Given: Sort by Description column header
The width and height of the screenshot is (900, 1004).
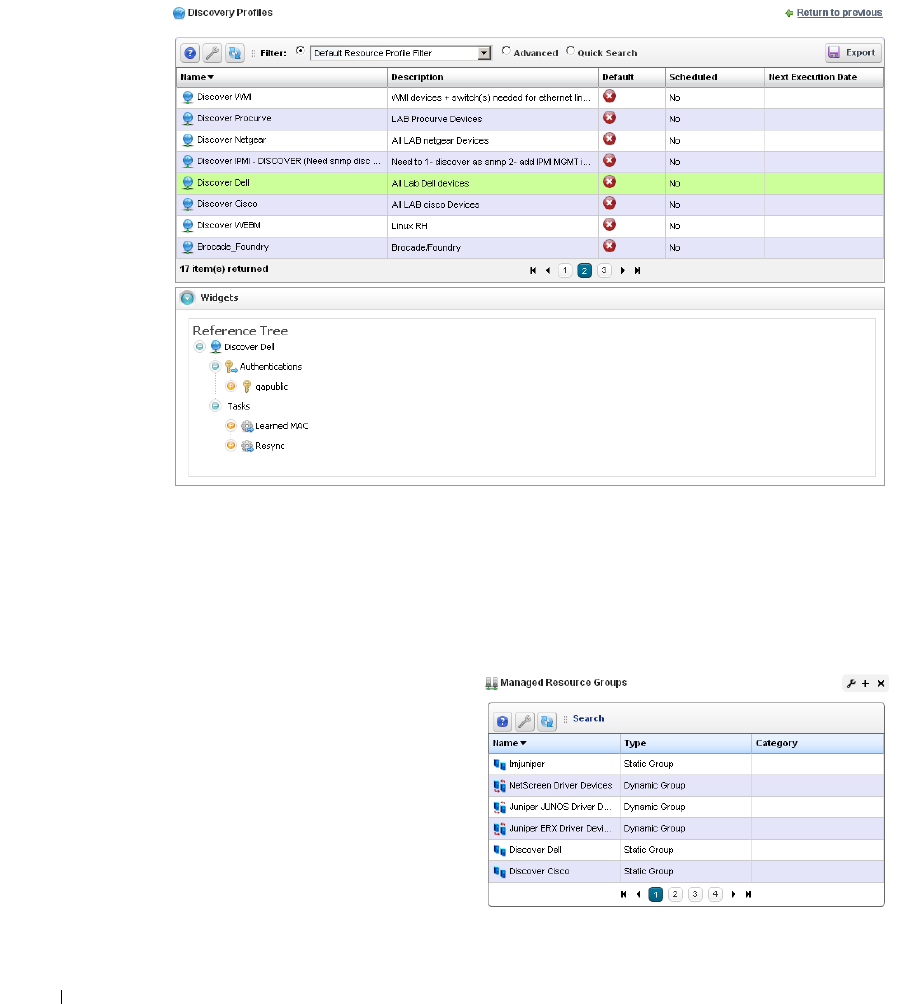Looking at the screenshot, I should [493, 77].
